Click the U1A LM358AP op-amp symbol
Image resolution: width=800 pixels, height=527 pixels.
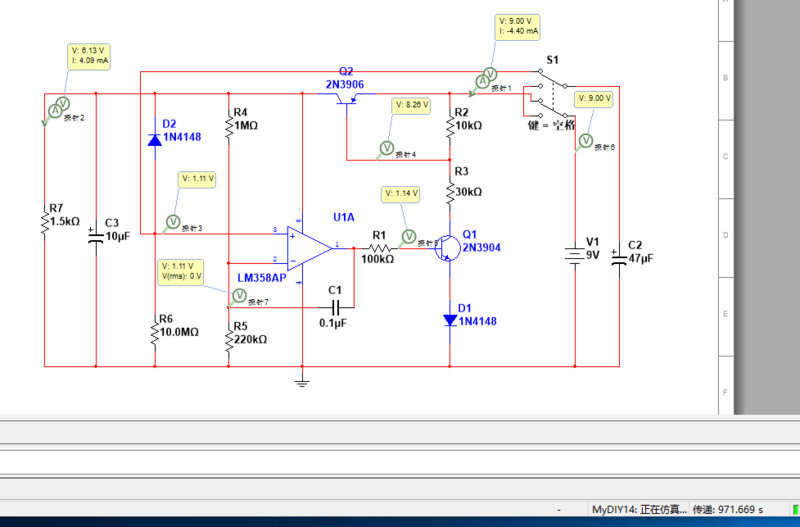click(x=309, y=246)
